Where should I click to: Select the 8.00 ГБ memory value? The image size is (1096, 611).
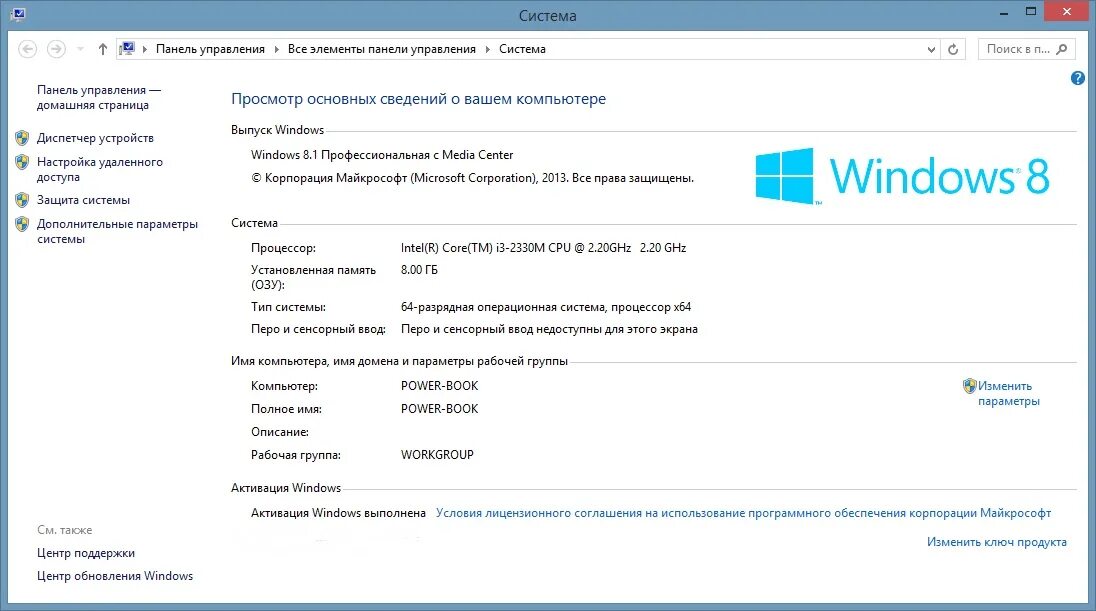click(x=419, y=270)
